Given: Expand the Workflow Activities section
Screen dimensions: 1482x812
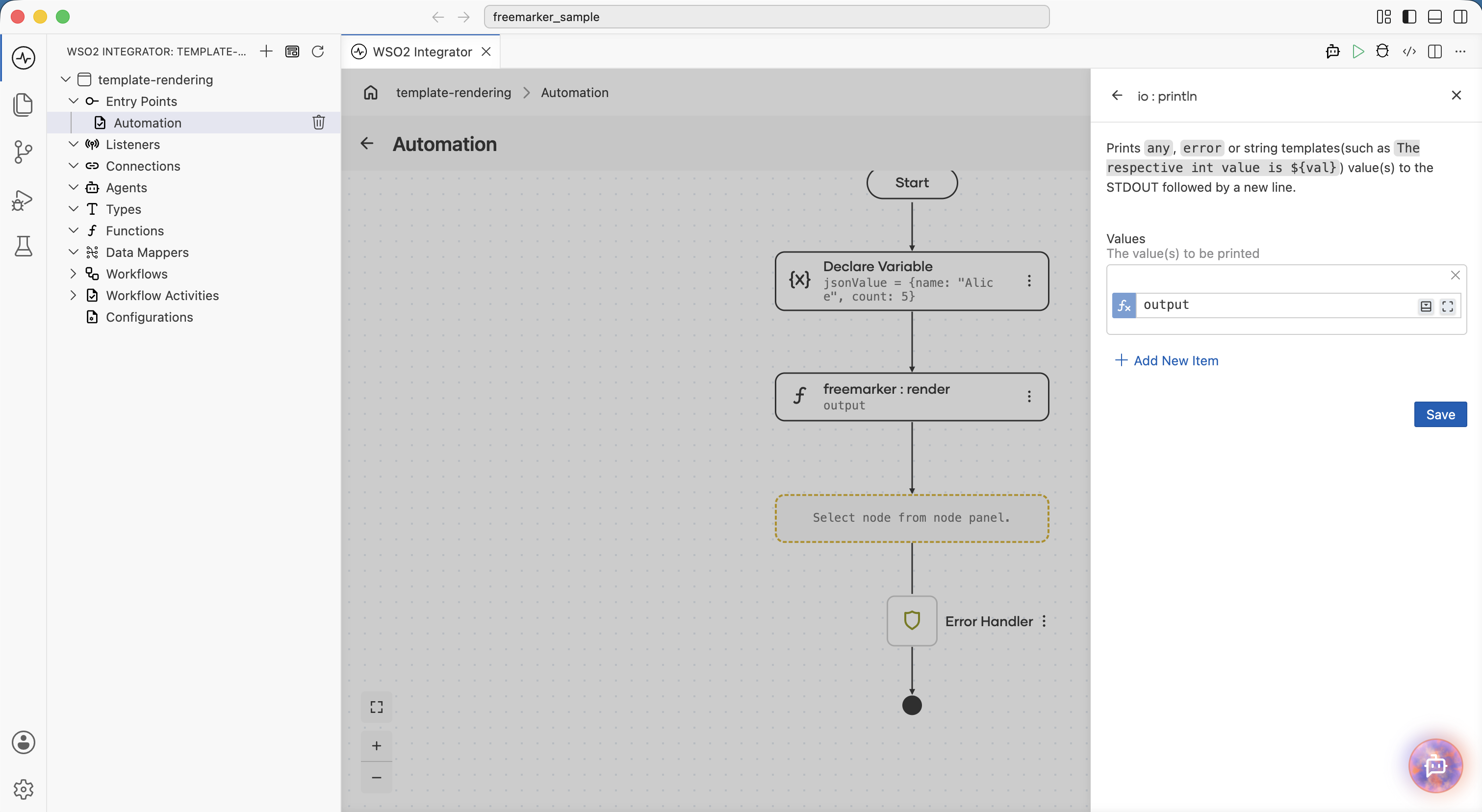Looking at the screenshot, I should (x=73, y=295).
